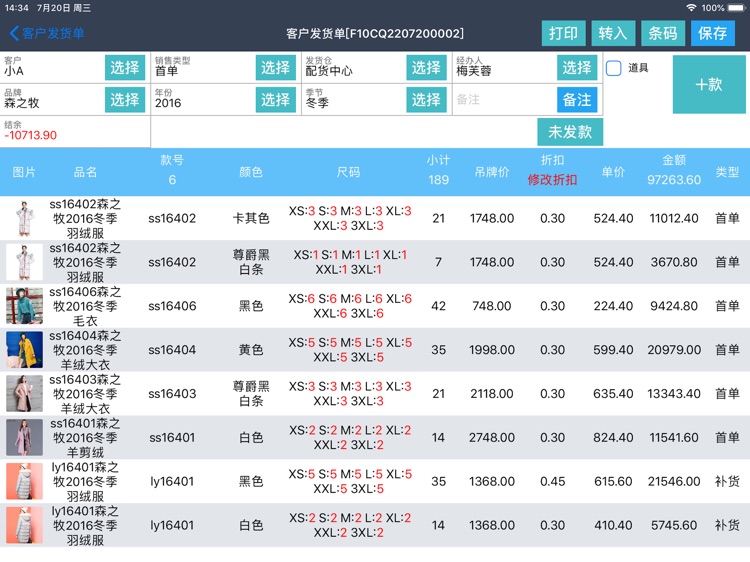The image size is (750, 562).
Task: Click the 条码 button
Action: [x=663, y=33]
